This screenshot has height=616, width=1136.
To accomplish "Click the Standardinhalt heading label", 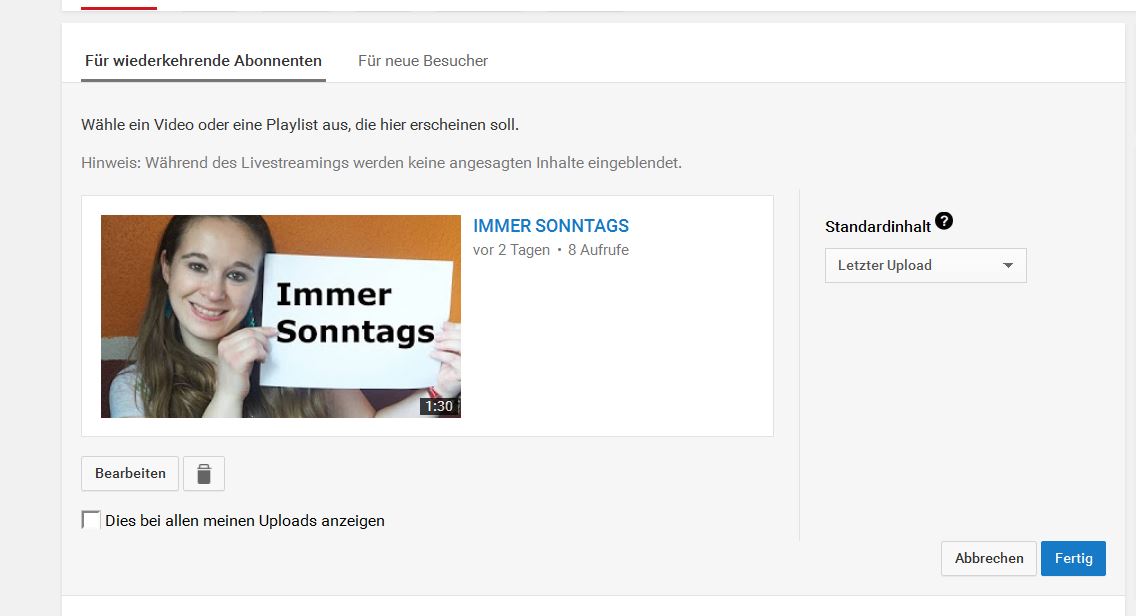I will pos(877,227).
